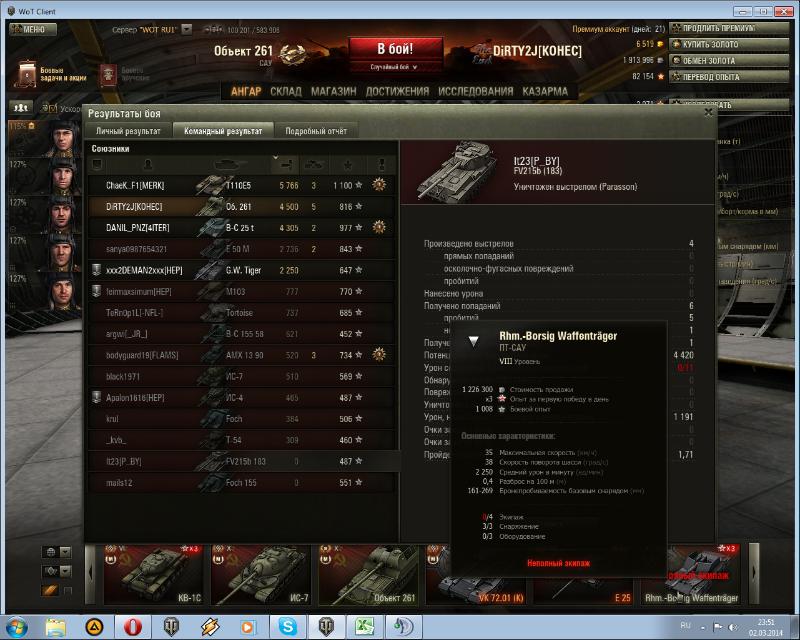Select the КВ-1С tank in carousel
Viewport: 800px width, 640px height.
(x=153, y=574)
